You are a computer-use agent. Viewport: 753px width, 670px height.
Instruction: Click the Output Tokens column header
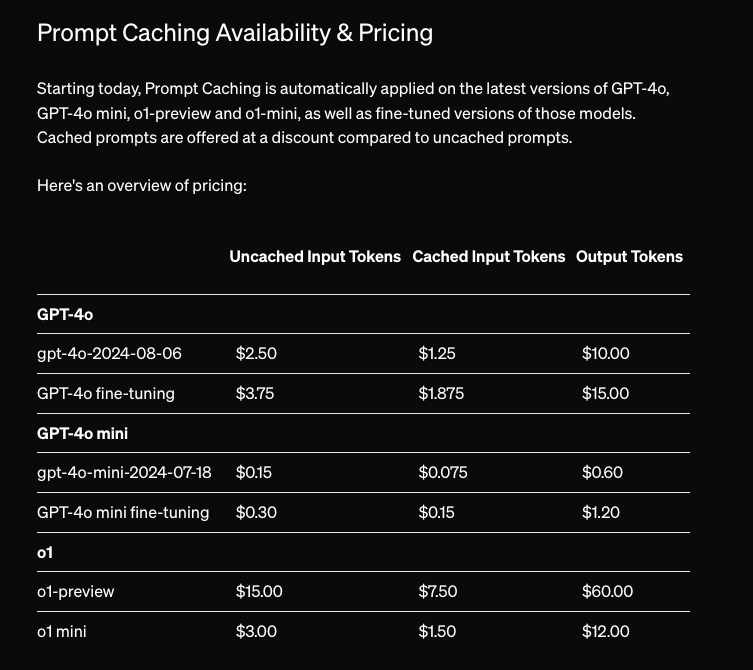pyautogui.click(x=629, y=257)
